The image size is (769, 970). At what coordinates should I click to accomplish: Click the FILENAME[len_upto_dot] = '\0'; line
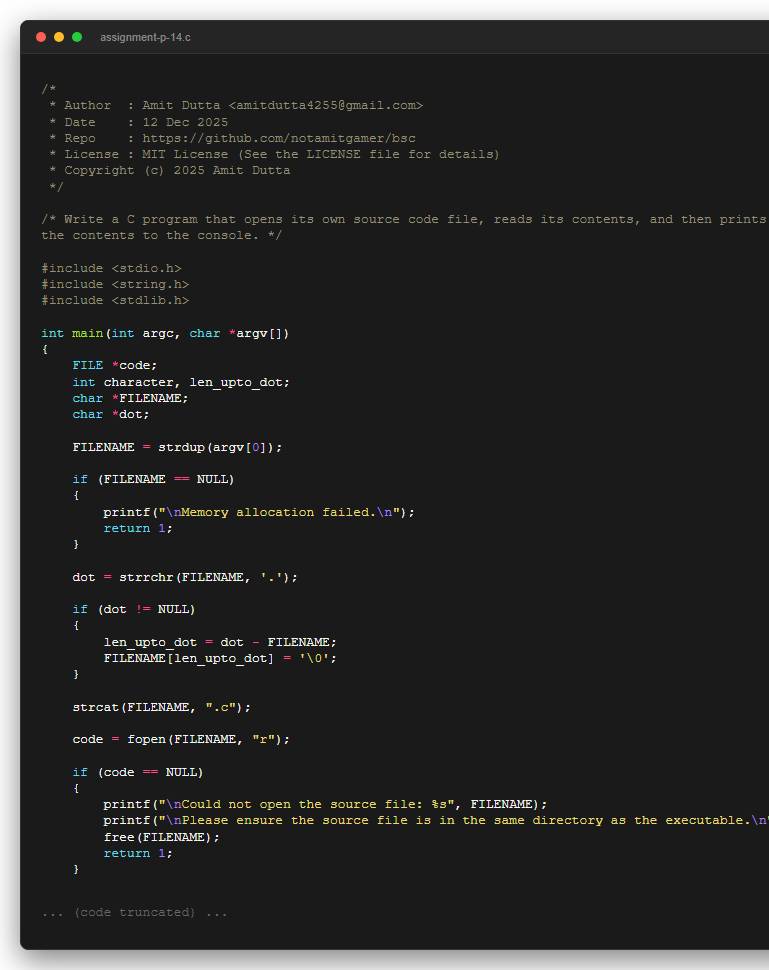[220, 659]
